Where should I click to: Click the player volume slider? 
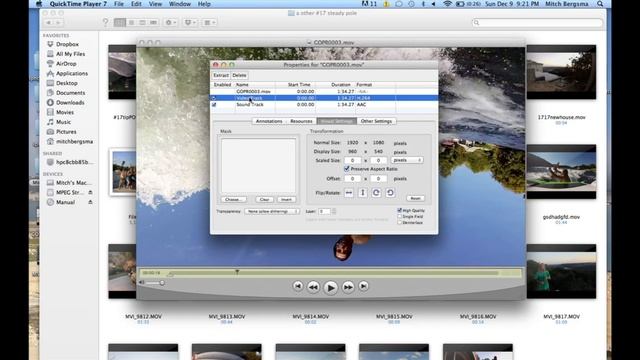[155, 282]
